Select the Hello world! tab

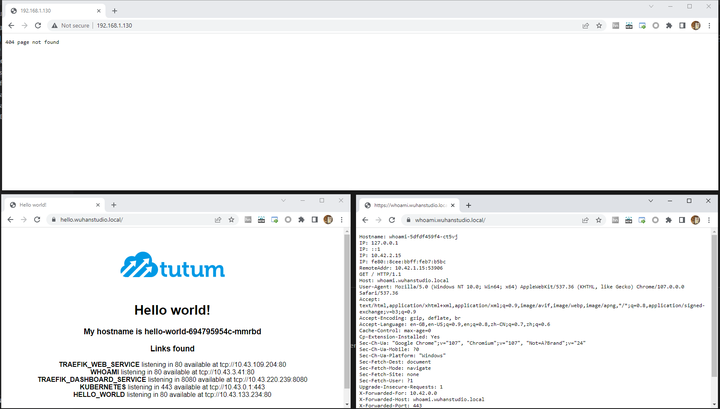(55, 205)
